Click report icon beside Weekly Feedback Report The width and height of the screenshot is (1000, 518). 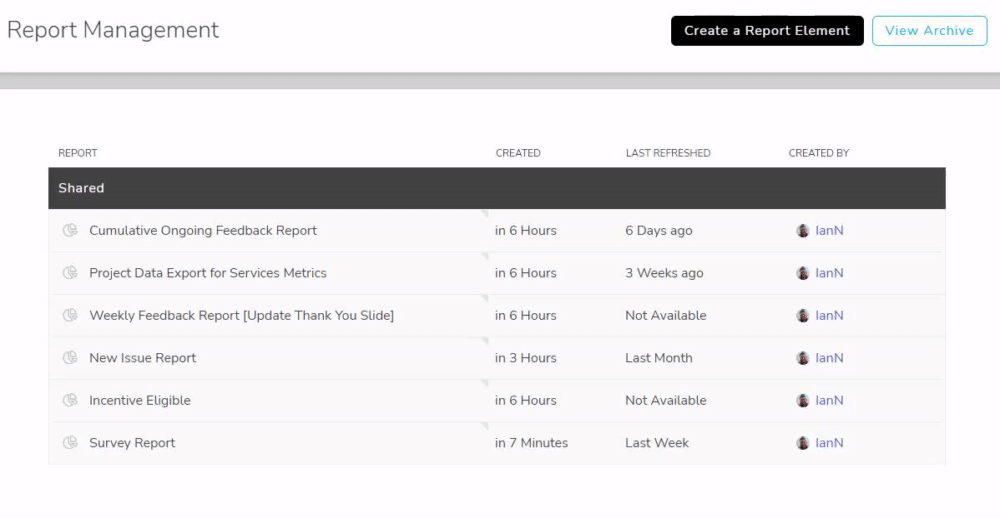[x=70, y=315]
